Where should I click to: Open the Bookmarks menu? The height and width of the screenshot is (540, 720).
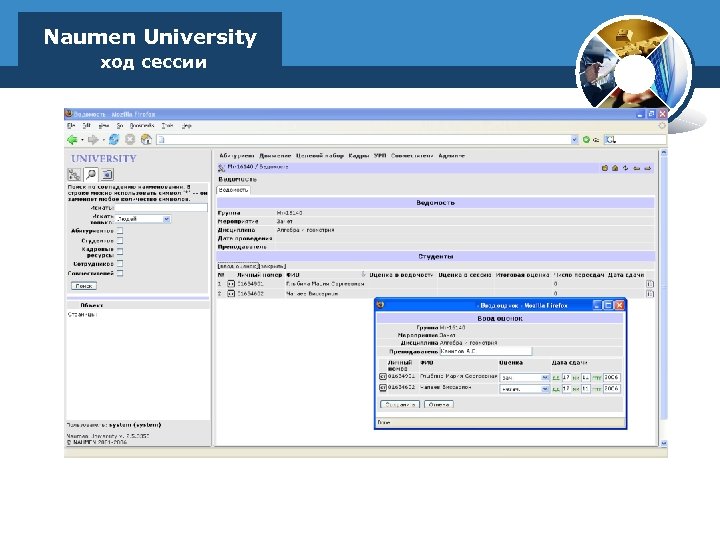pos(141,125)
